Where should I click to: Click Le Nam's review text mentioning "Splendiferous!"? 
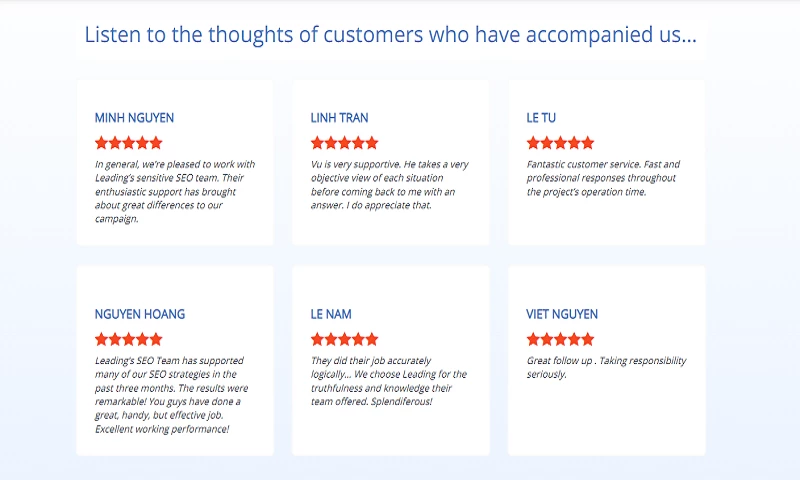pos(388,381)
